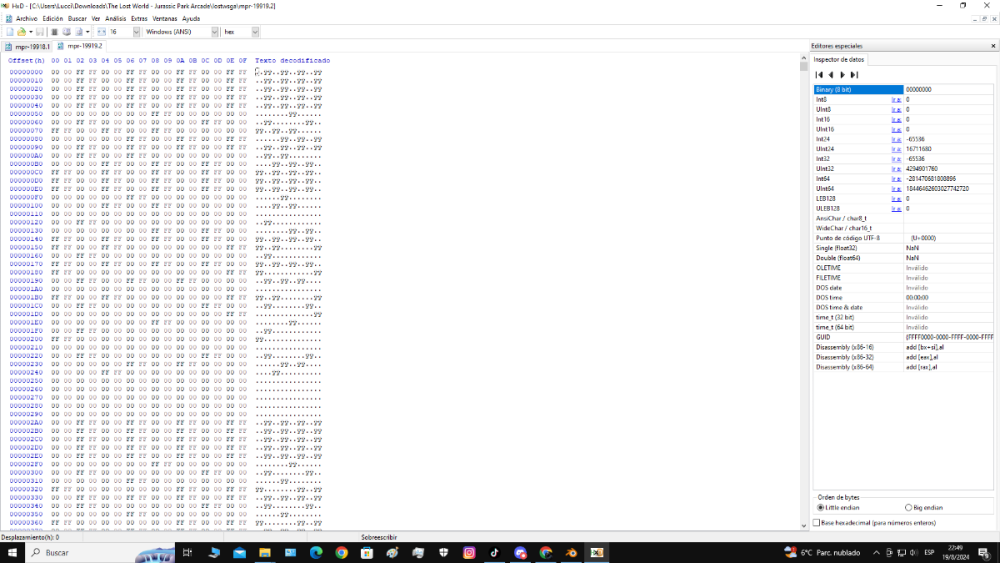1000x563 pixels.
Task: Click the 'Ir a' link for ULEB128
Action: [x=896, y=208]
